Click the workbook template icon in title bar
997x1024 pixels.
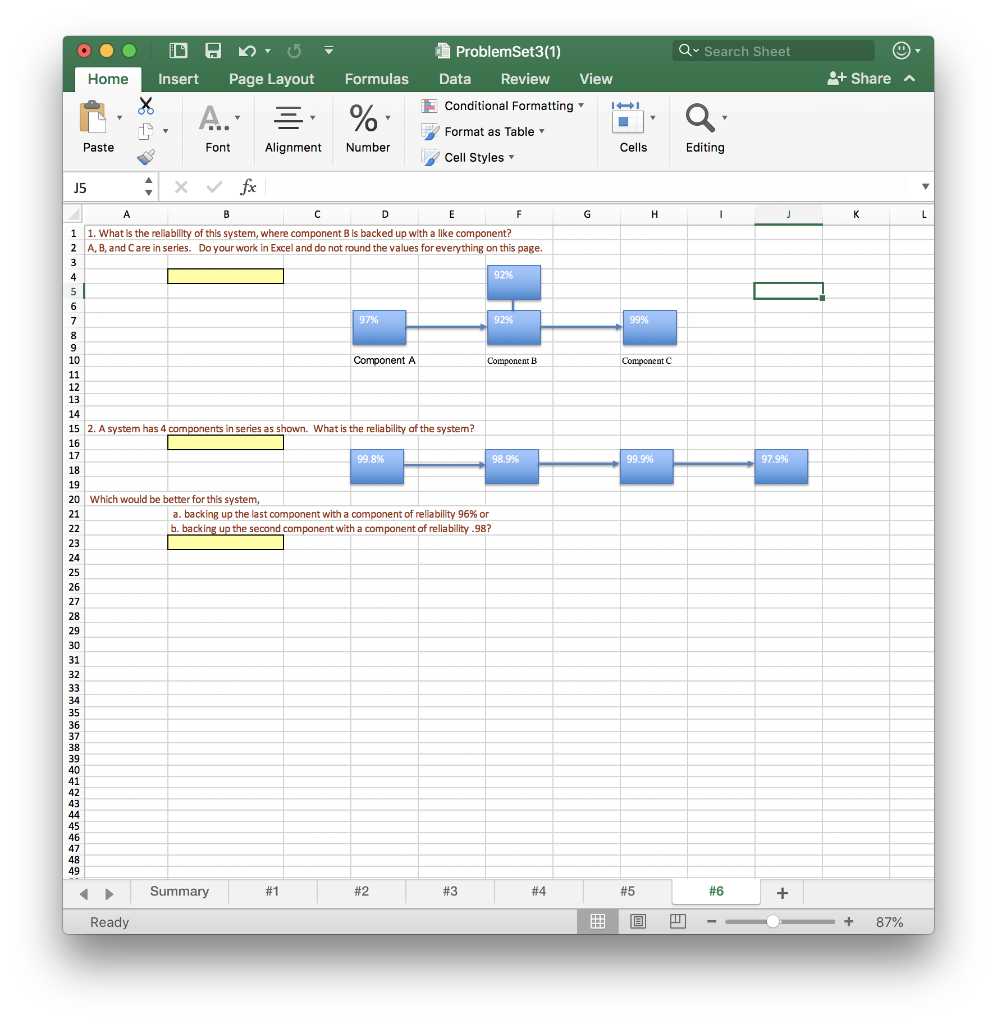point(178,51)
